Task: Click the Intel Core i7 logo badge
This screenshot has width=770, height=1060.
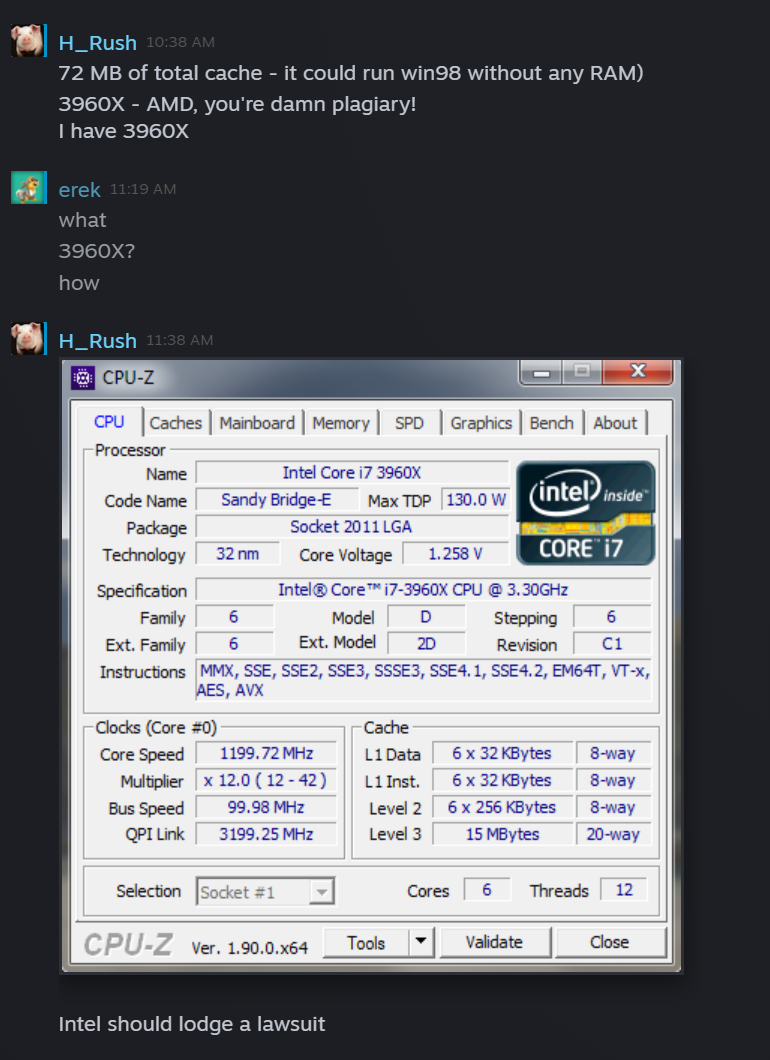Action: 585,513
